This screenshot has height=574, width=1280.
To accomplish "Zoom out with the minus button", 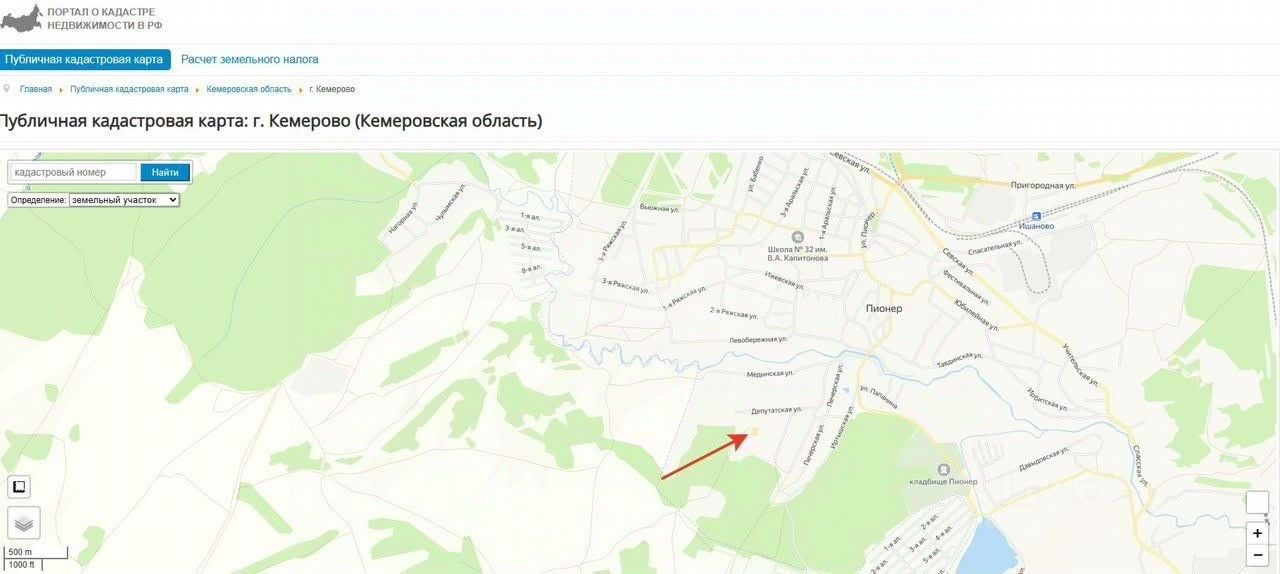I will [x=1257, y=556].
